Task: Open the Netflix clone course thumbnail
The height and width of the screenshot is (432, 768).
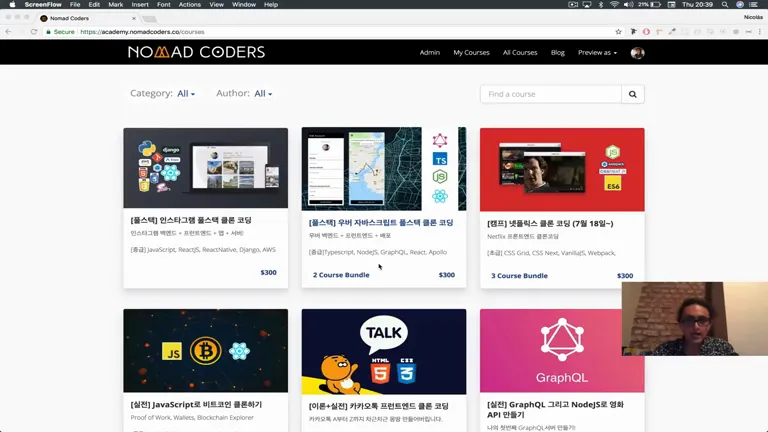Action: coord(562,170)
